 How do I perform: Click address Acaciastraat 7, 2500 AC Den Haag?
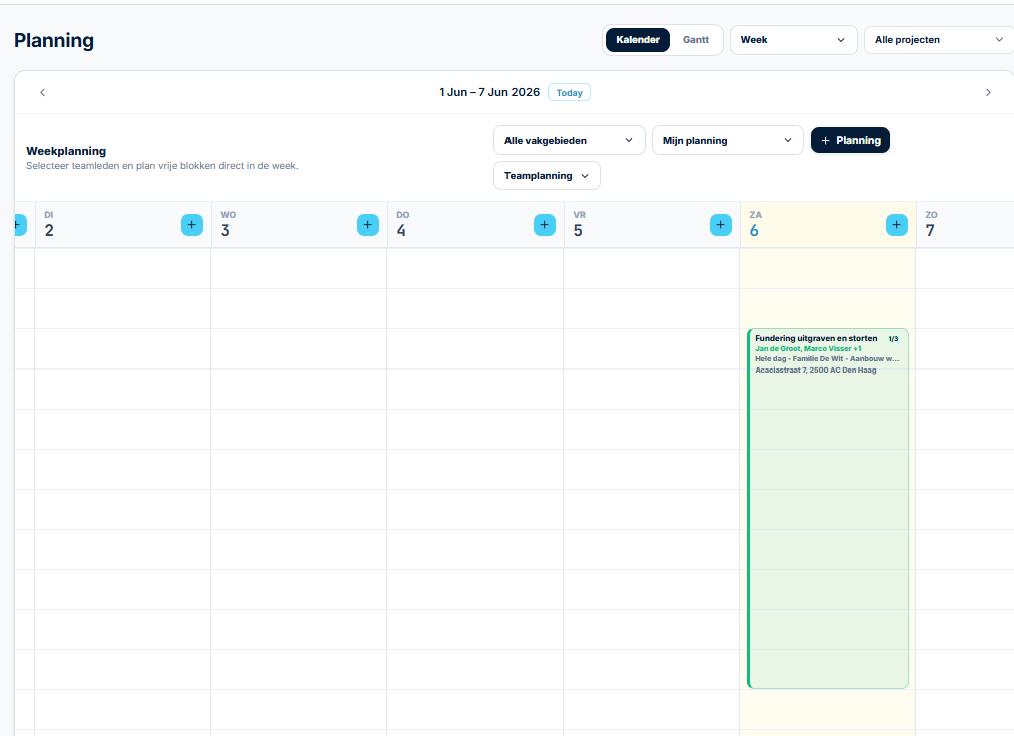click(815, 370)
